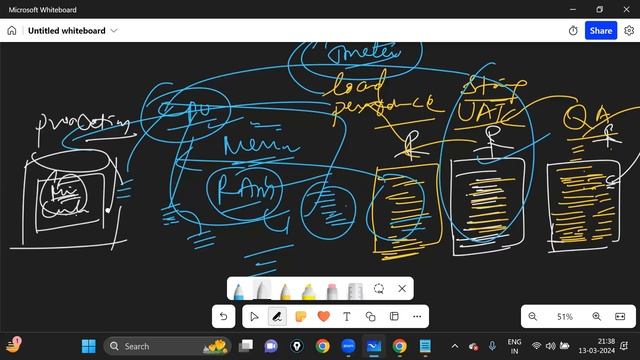Zoom in on the whiteboard
The image size is (640, 360).
(596, 316)
